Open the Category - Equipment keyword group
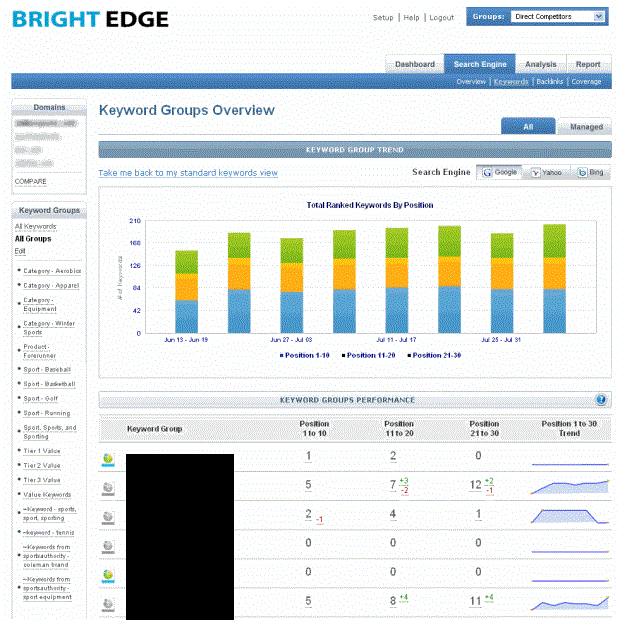Viewport: 620px width, 620px height. [40, 304]
